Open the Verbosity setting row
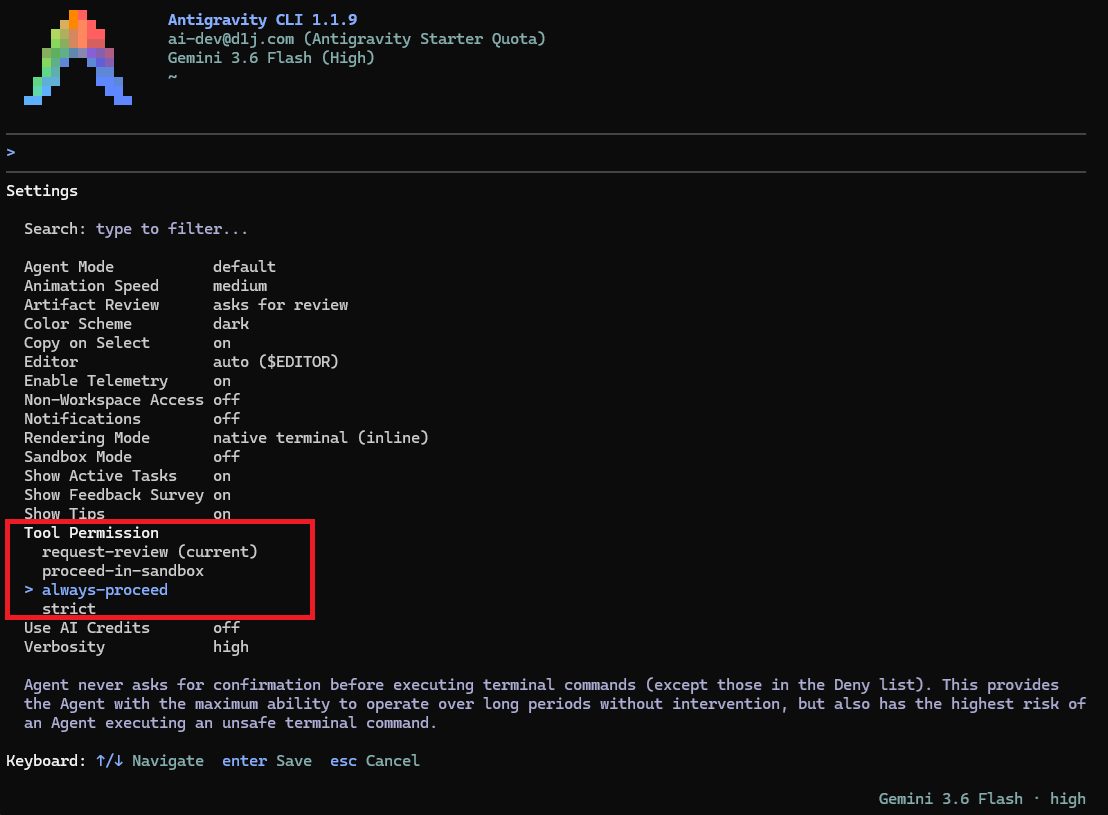The height and width of the screenshot is (815, 1108). point(136,647)
